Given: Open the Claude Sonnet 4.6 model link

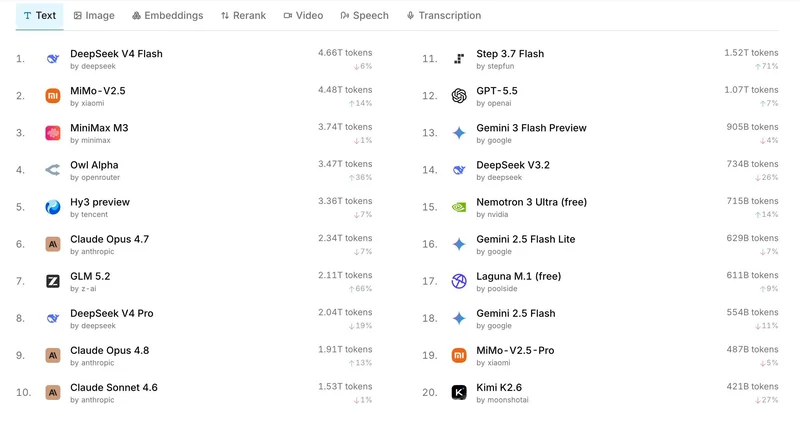Looking at the screenshot, I should [x=114, y=388].
